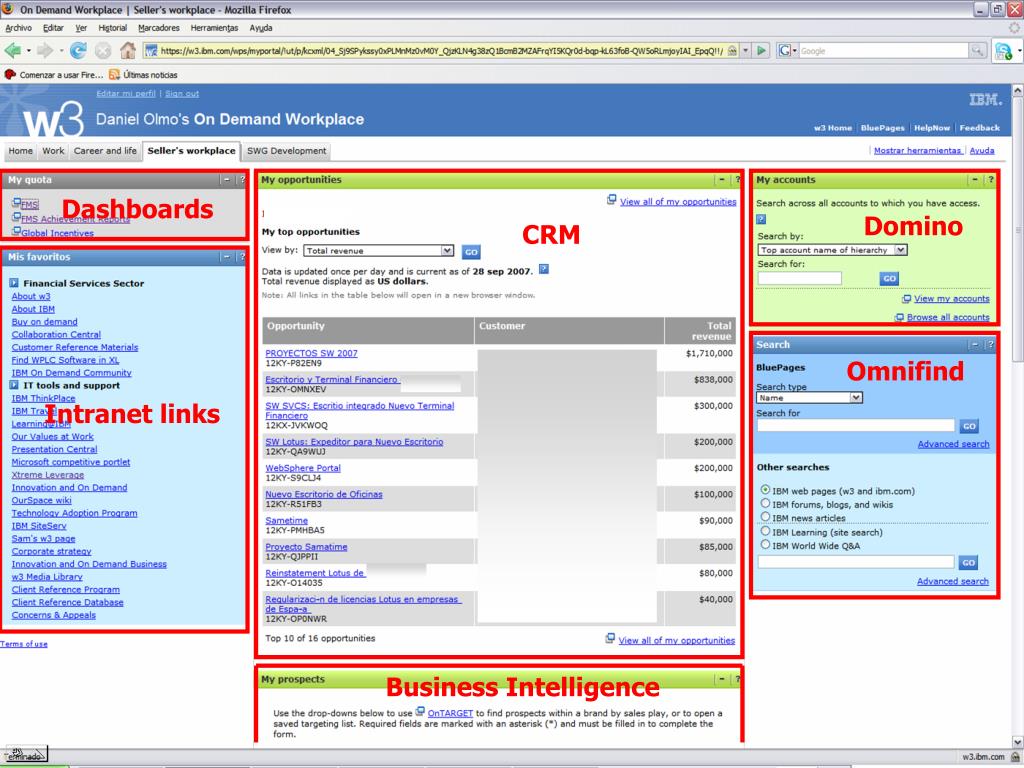Select IBM forums, blogs, and wikis option

click(x=765, y=504)
